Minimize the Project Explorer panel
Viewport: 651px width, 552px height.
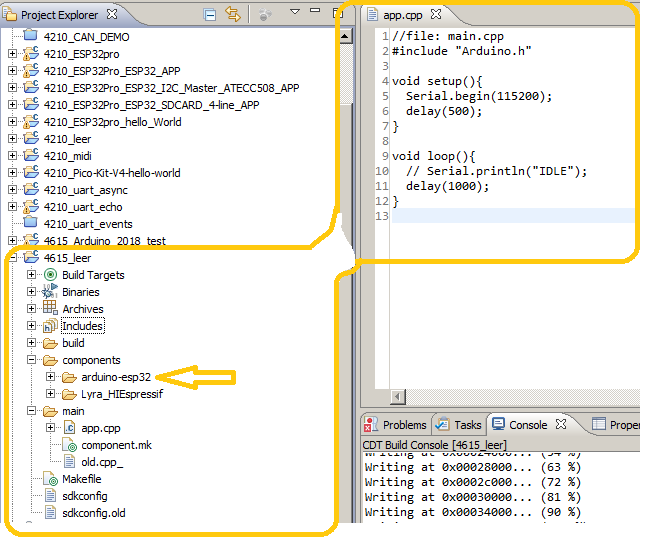(x=316, y=10)
